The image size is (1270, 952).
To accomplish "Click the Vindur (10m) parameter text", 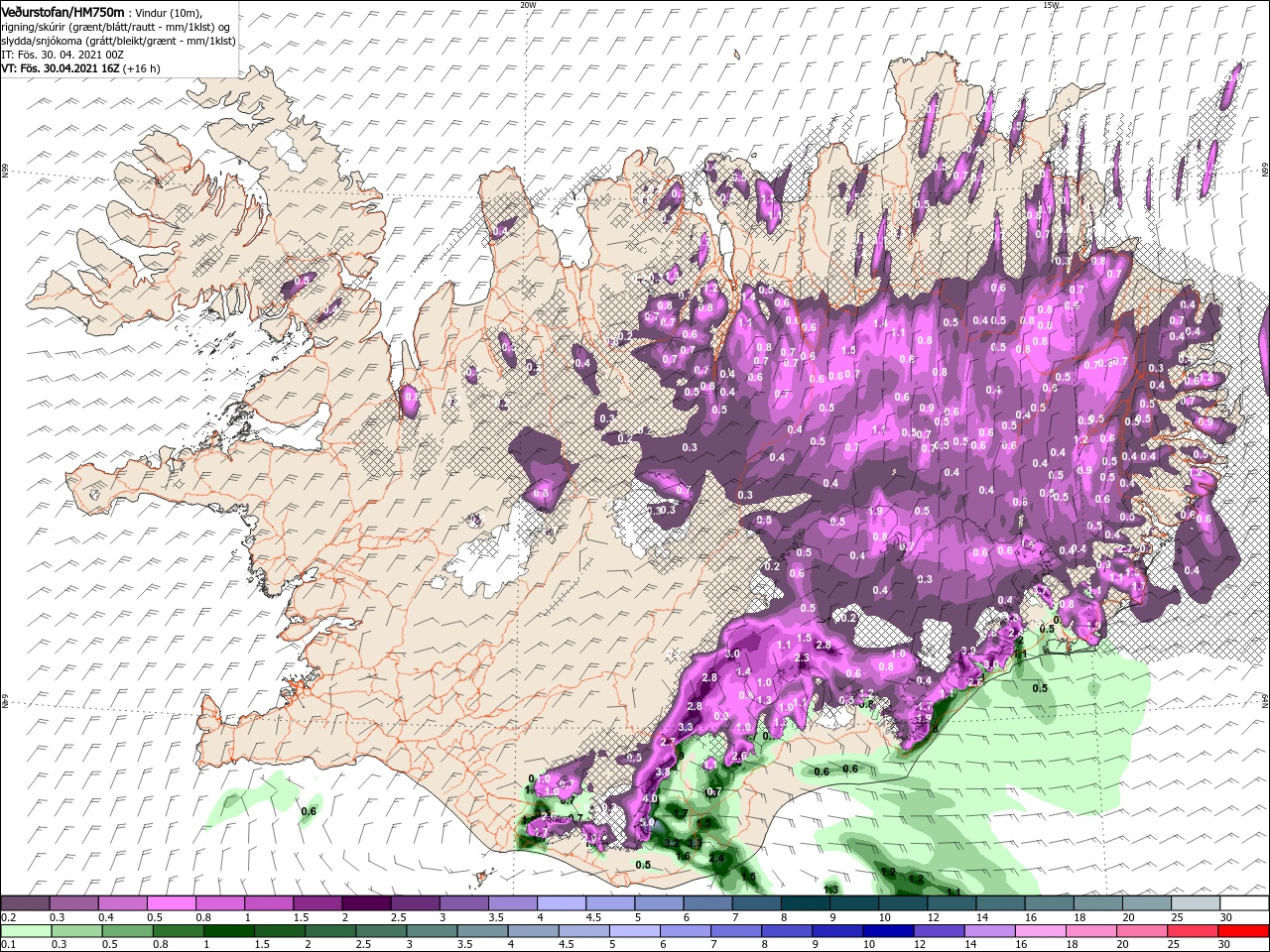I will [x=166, y=12].
